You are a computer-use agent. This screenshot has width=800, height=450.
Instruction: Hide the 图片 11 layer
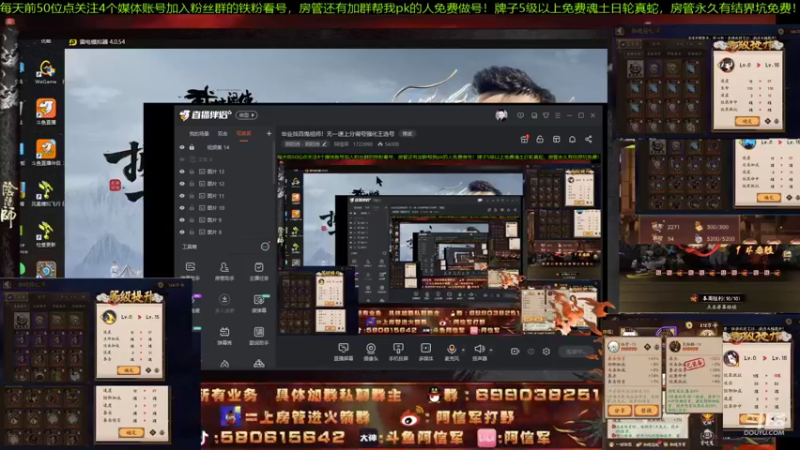182,196
